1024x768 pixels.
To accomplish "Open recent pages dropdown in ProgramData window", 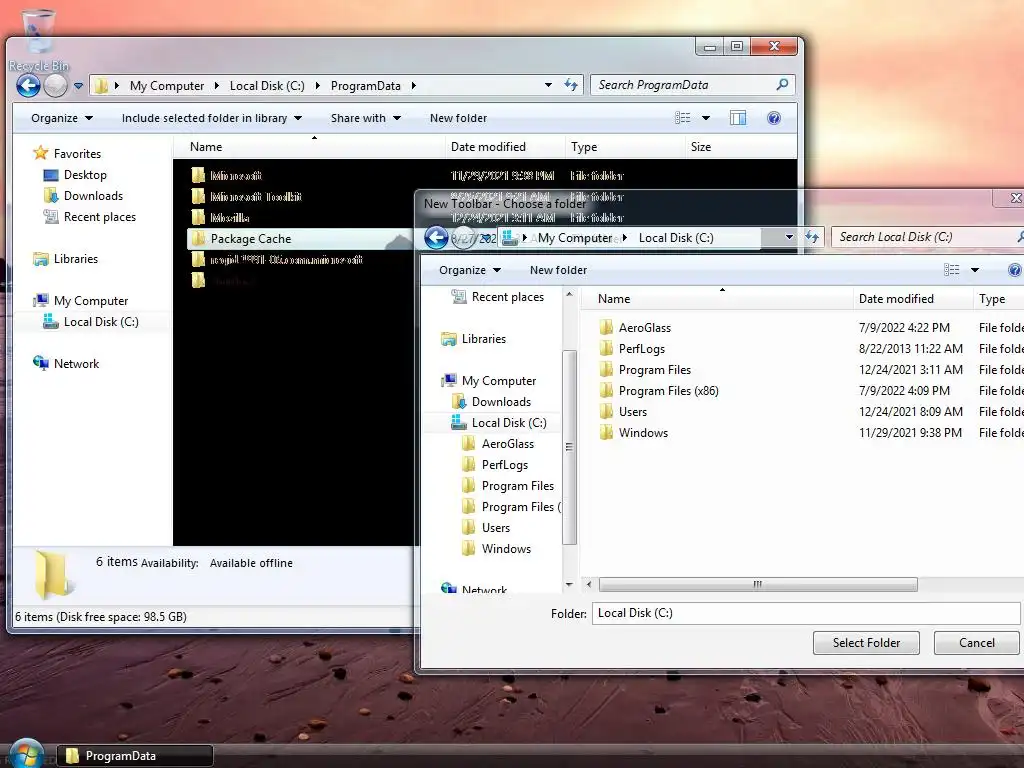I will tap(78, 86).
